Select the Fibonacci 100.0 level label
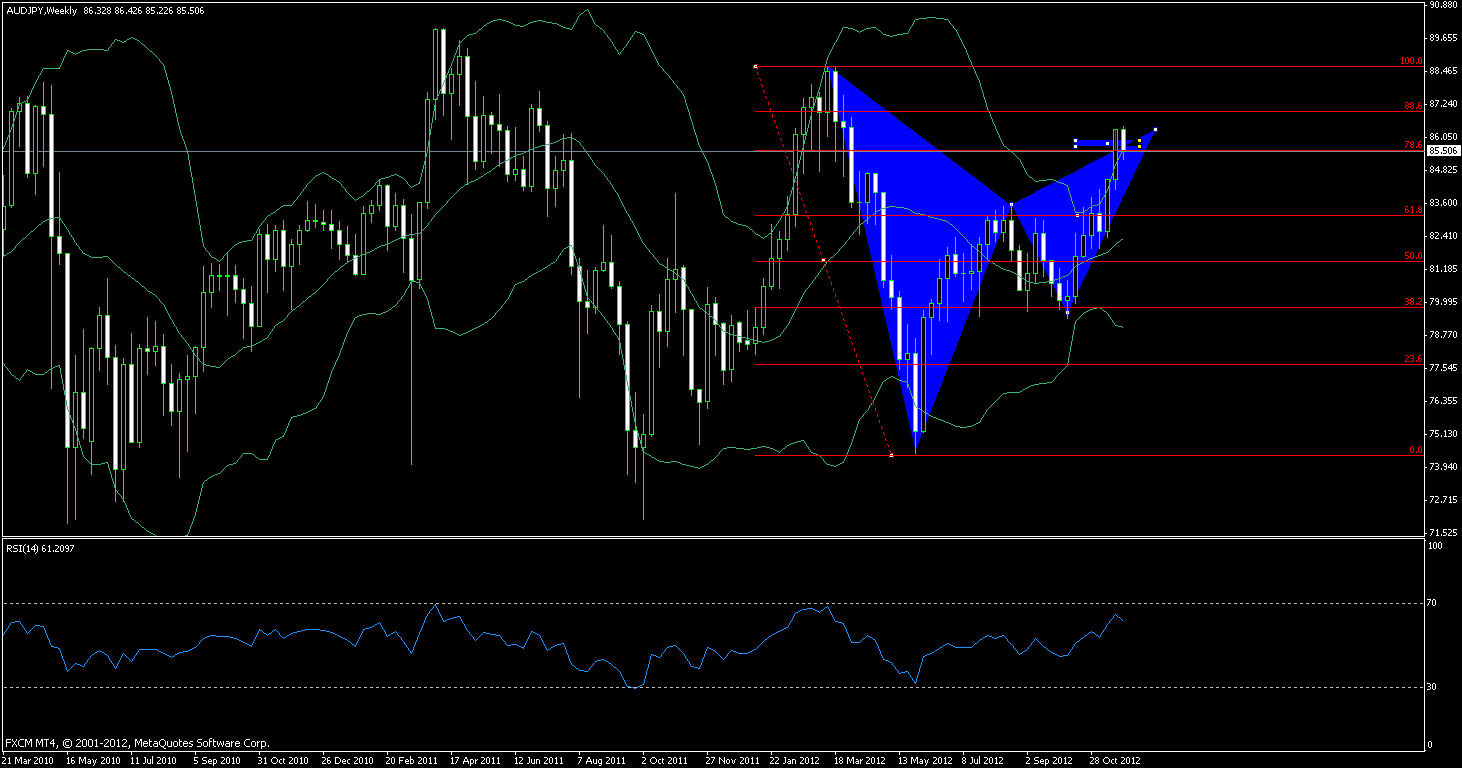This screenshot has height=768, width=1462. pyautogui.click(x=1411, y=61)
